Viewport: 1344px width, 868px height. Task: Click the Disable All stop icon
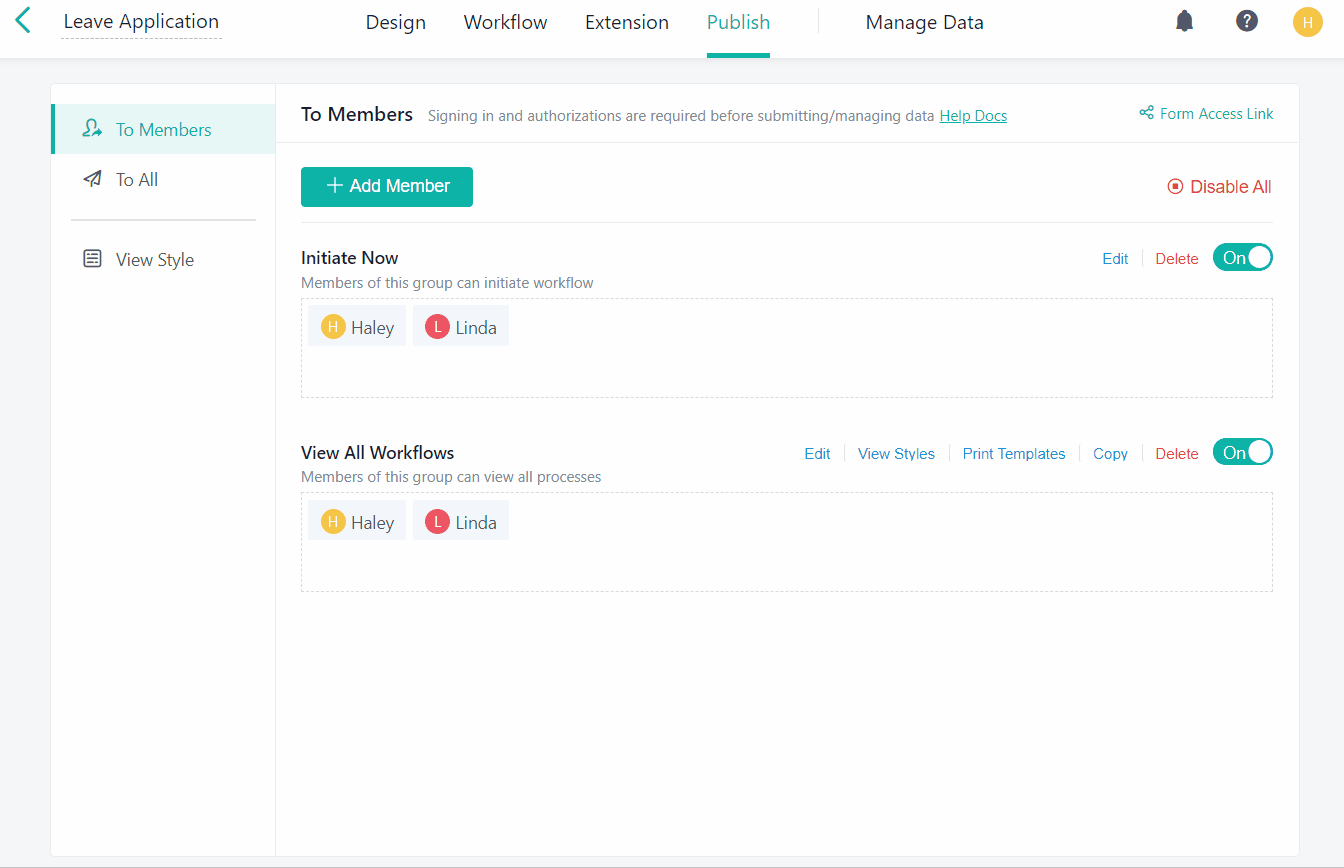[x=1175, y=187]
